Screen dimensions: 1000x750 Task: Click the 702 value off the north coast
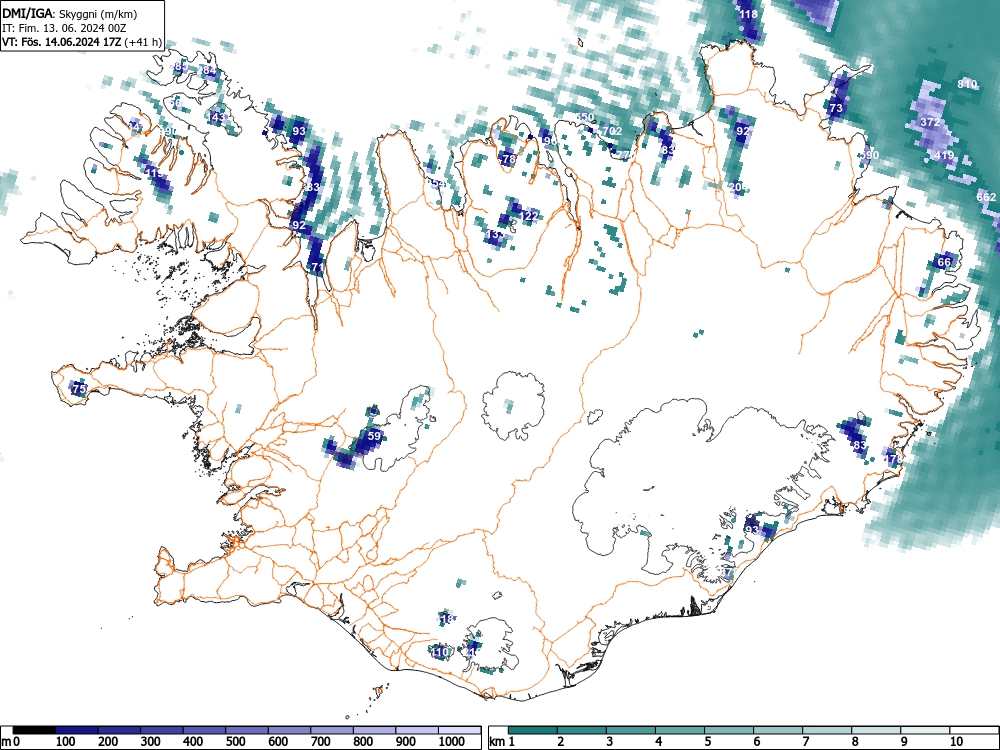pos(612,131)
